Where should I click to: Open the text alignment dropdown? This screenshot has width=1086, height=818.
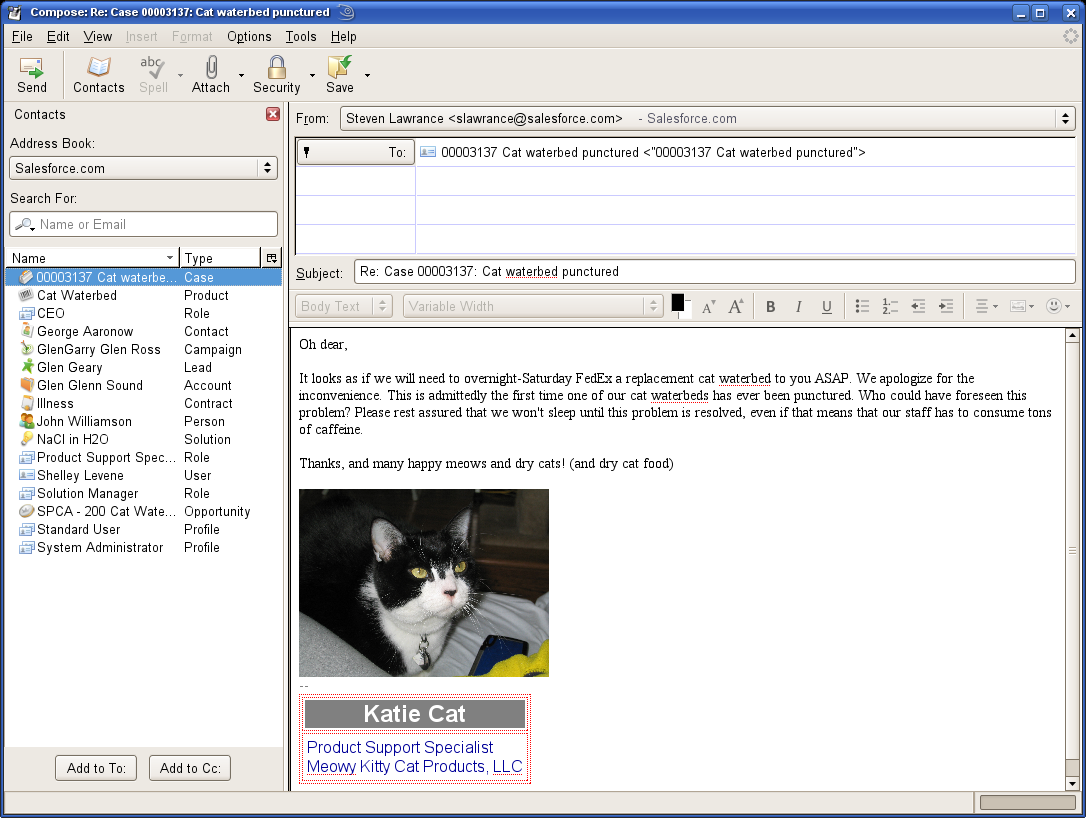tap(986, 306)
